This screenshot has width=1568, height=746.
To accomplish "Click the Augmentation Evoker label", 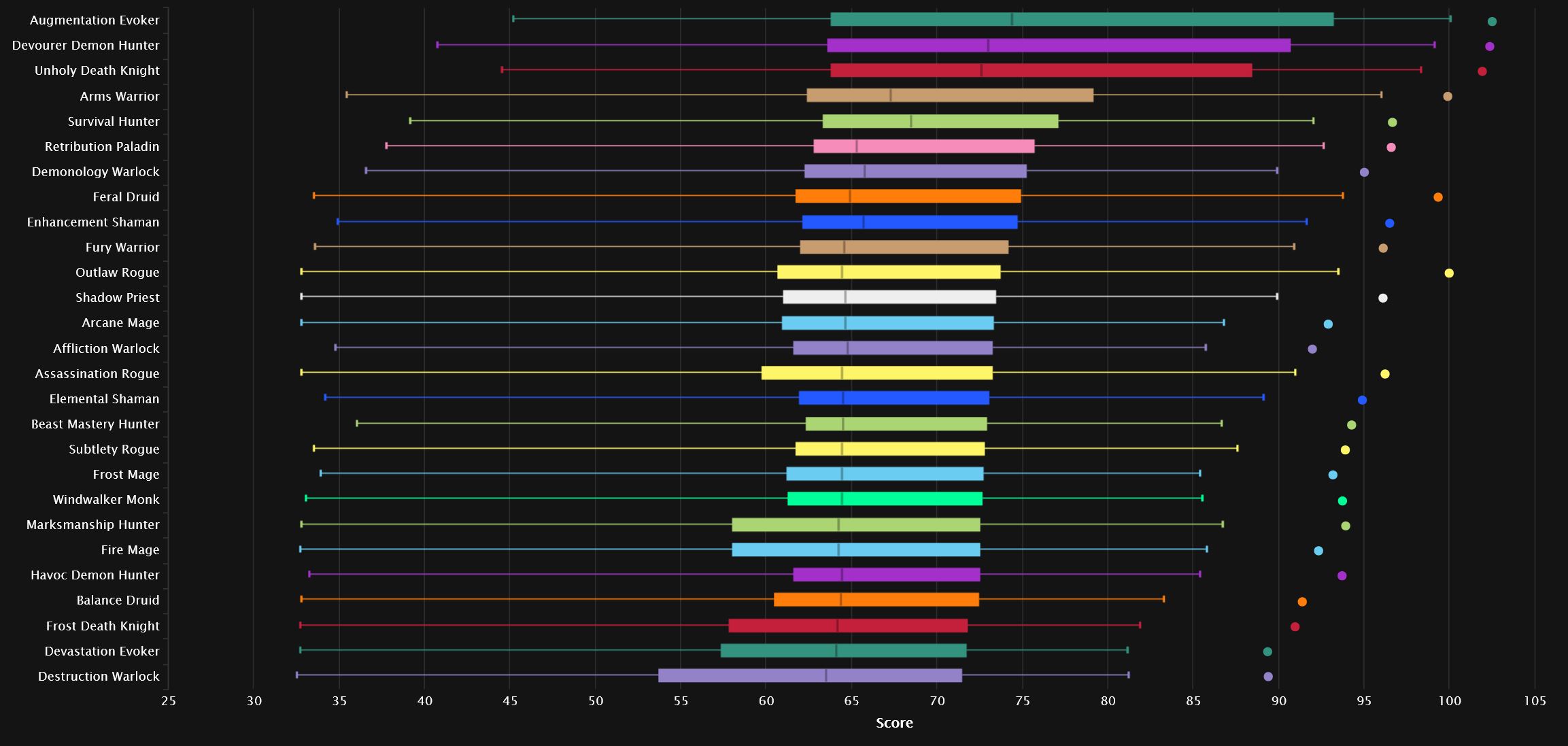I will coord(95,20).
